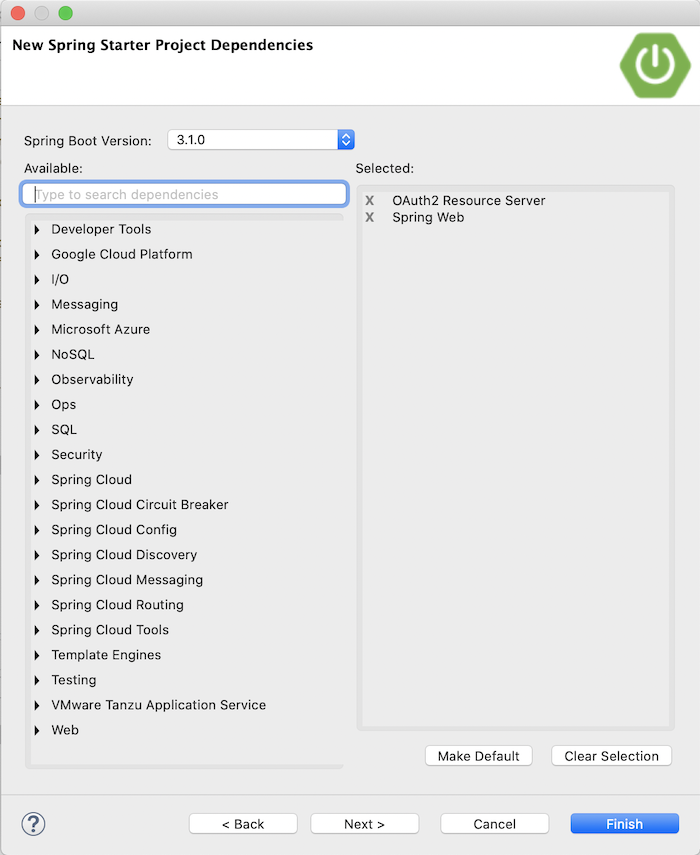The width and height of the screenshot is (700, 855).
Task: Expand the Observability category
Action: click(x=37, y=380)
